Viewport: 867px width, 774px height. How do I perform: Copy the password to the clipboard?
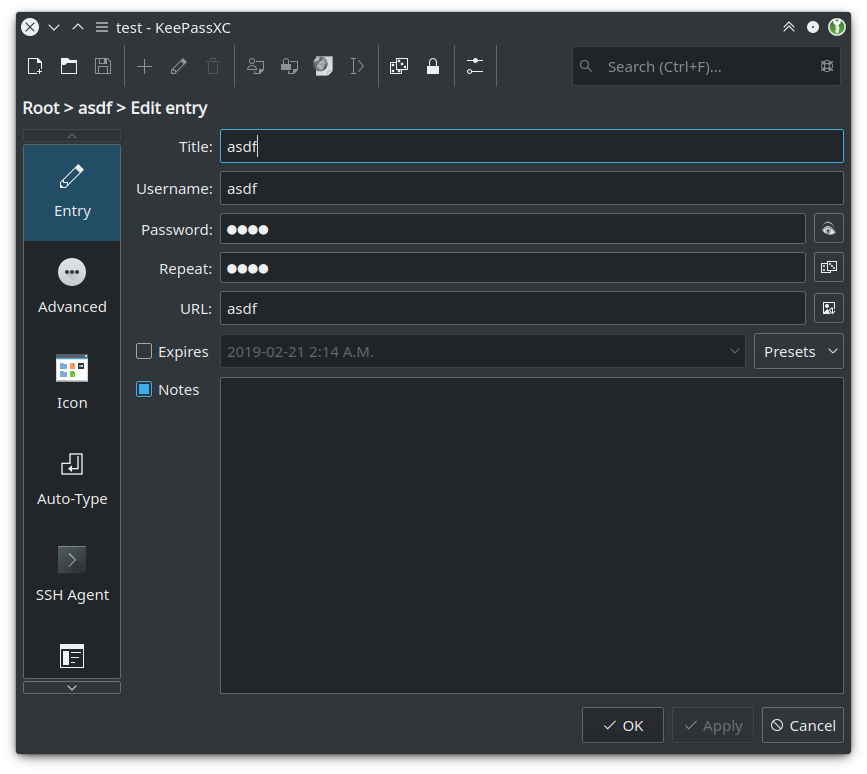pos(289,66)
